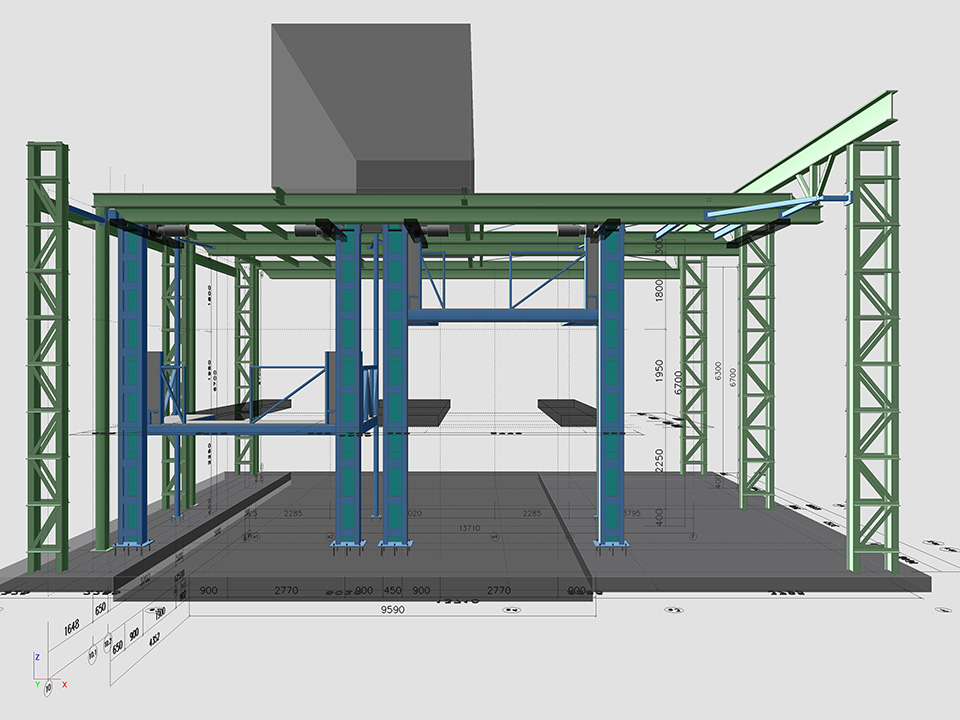Click the 13710 dimension on the floor
Image resolution: width=960 pixels, height=720 pixels.
(466, 527)
